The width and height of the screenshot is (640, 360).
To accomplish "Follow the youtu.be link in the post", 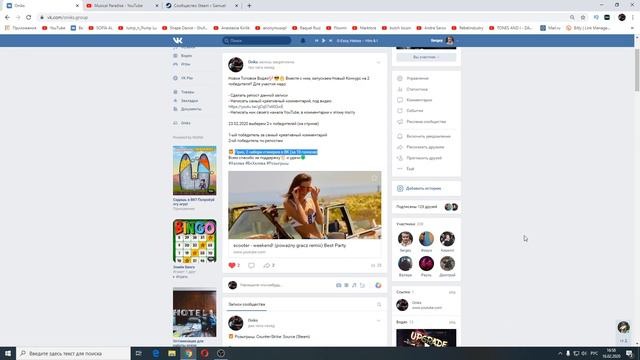I will pos(256,107).
